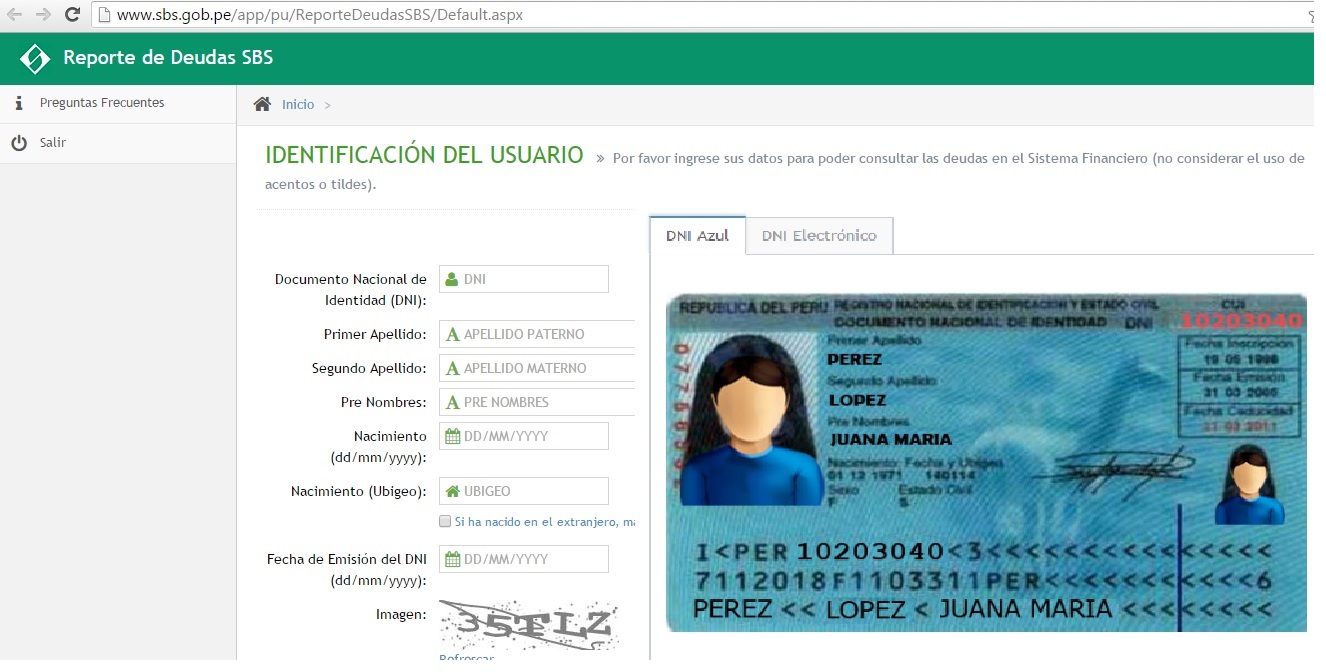Click Salir to log out
This screenshot has width=1326, height=672.
(53, 143)
